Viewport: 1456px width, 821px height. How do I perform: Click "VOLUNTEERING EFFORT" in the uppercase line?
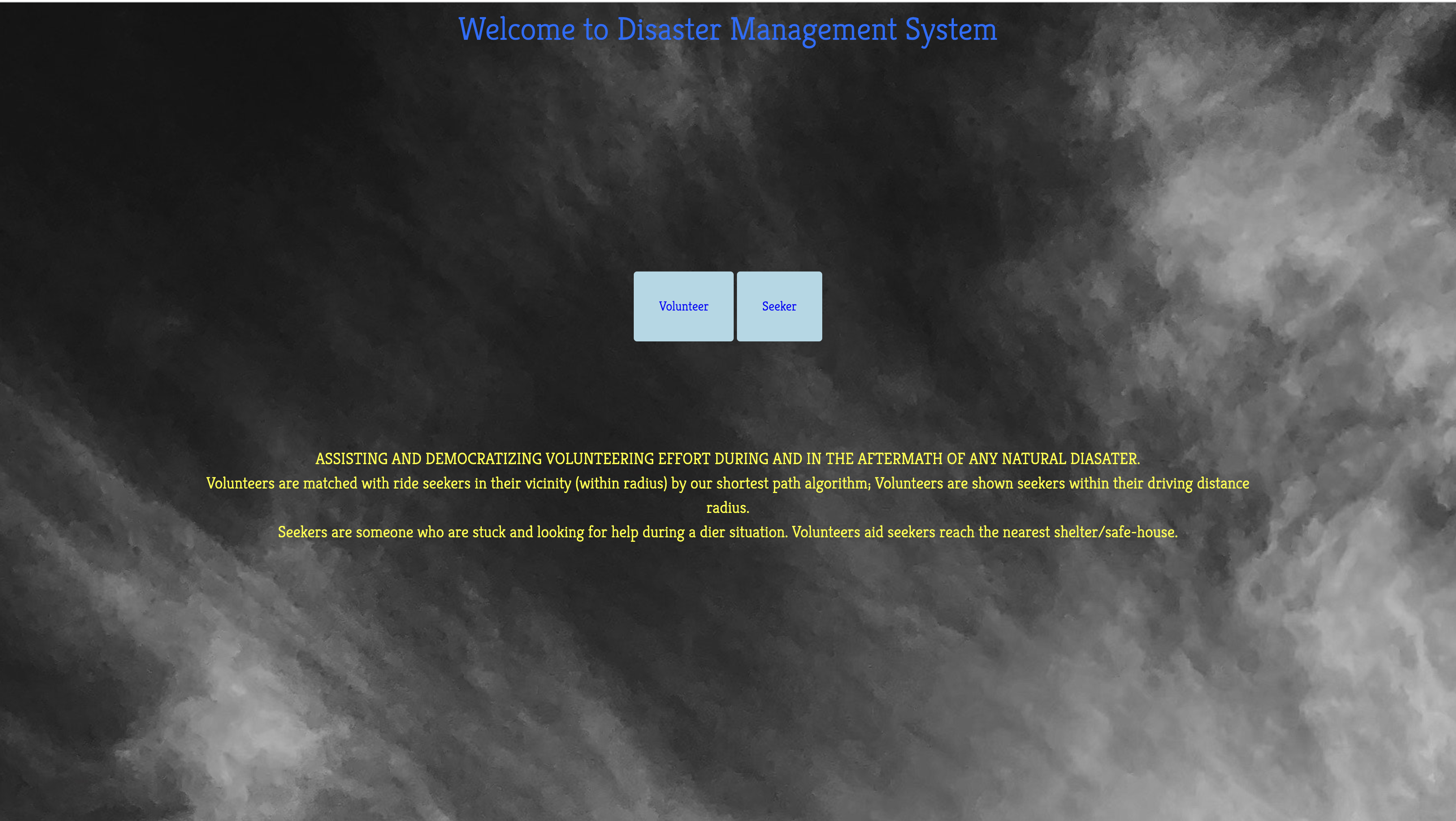click(627, 459)
